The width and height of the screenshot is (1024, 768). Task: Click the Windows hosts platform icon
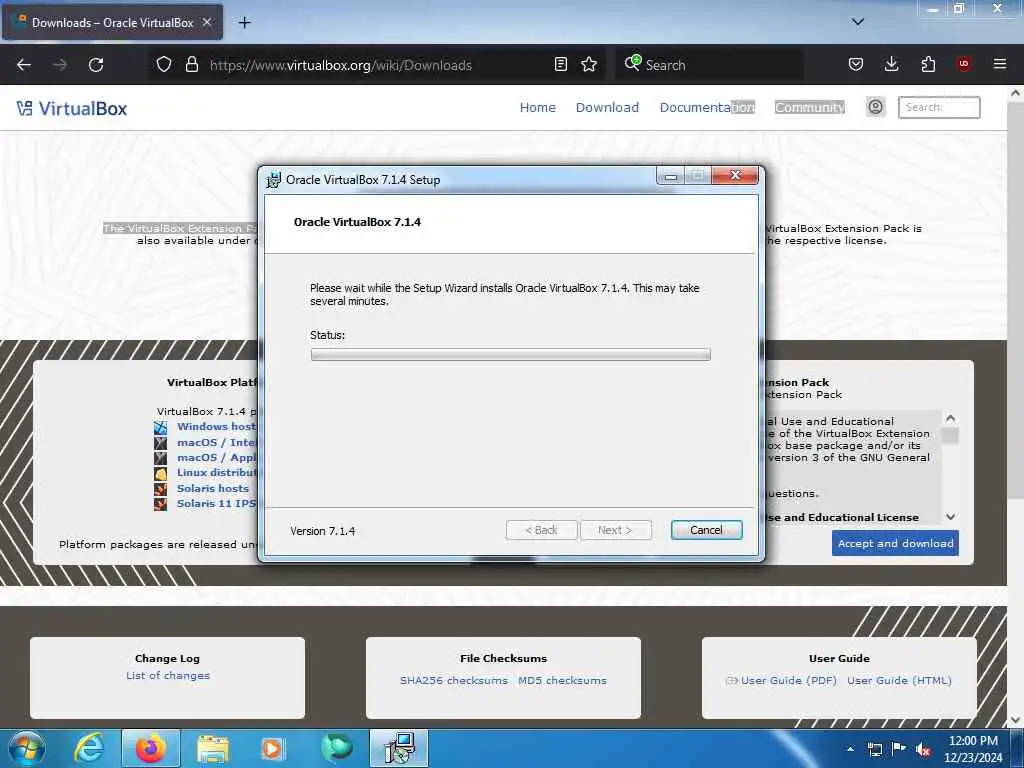click(x=161, y=428)
